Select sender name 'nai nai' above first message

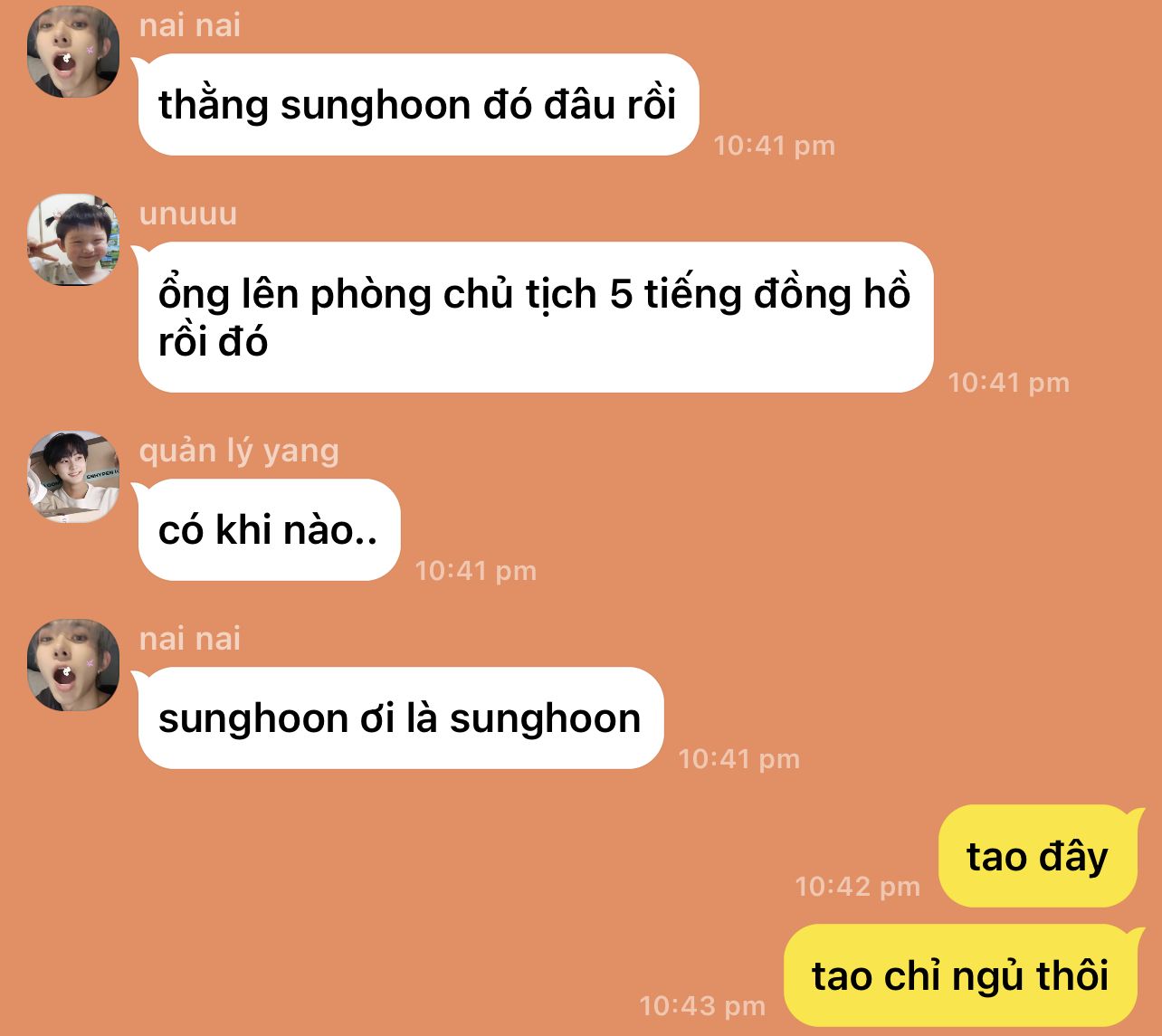[190, 25]
